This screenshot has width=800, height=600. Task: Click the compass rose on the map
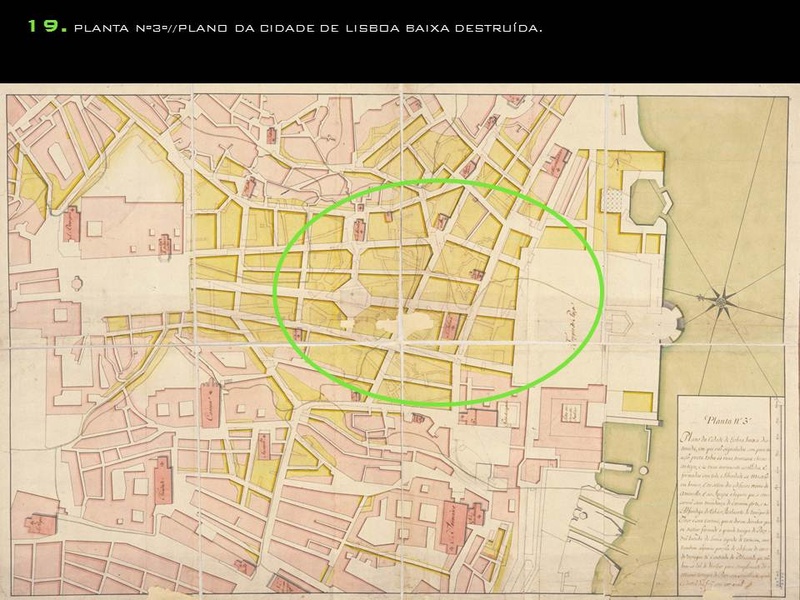click(x=720, y=301)
